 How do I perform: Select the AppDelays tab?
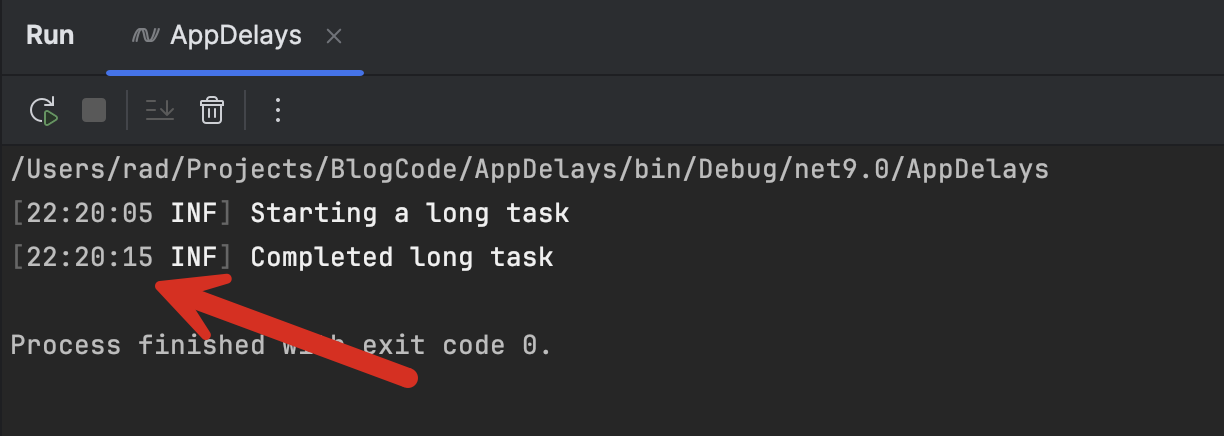click(x=236, y=36)
